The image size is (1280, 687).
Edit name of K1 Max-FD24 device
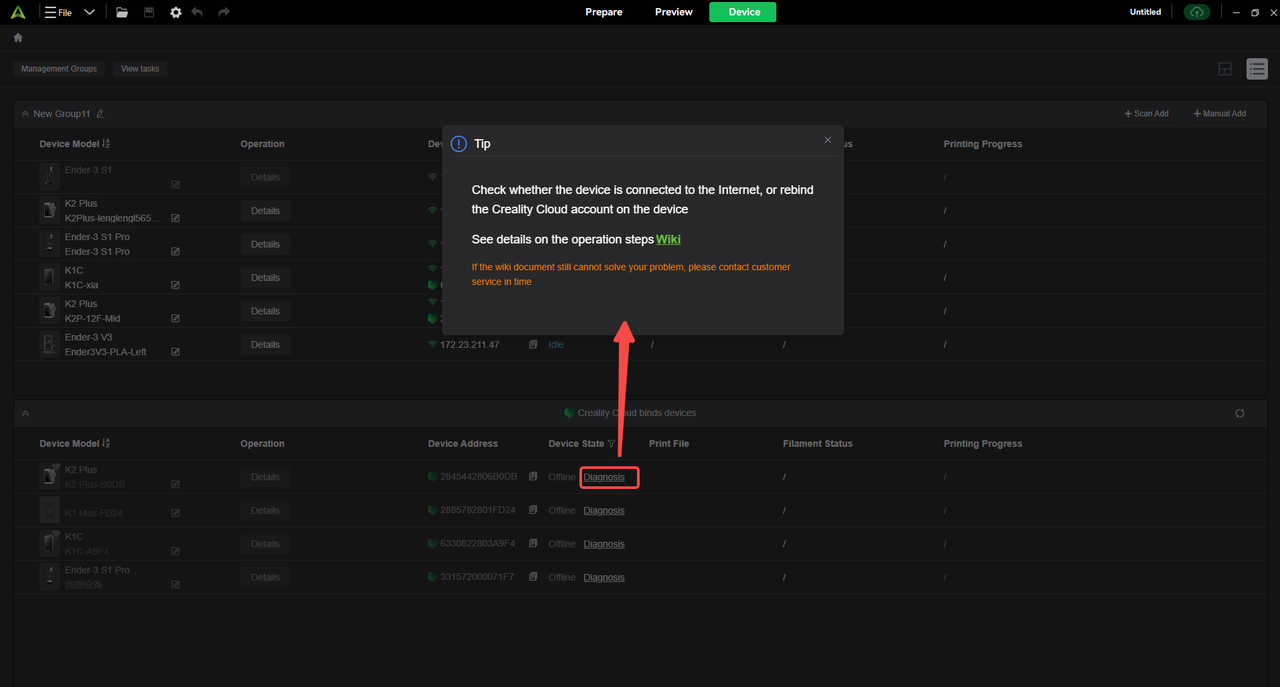pos(175,513)
